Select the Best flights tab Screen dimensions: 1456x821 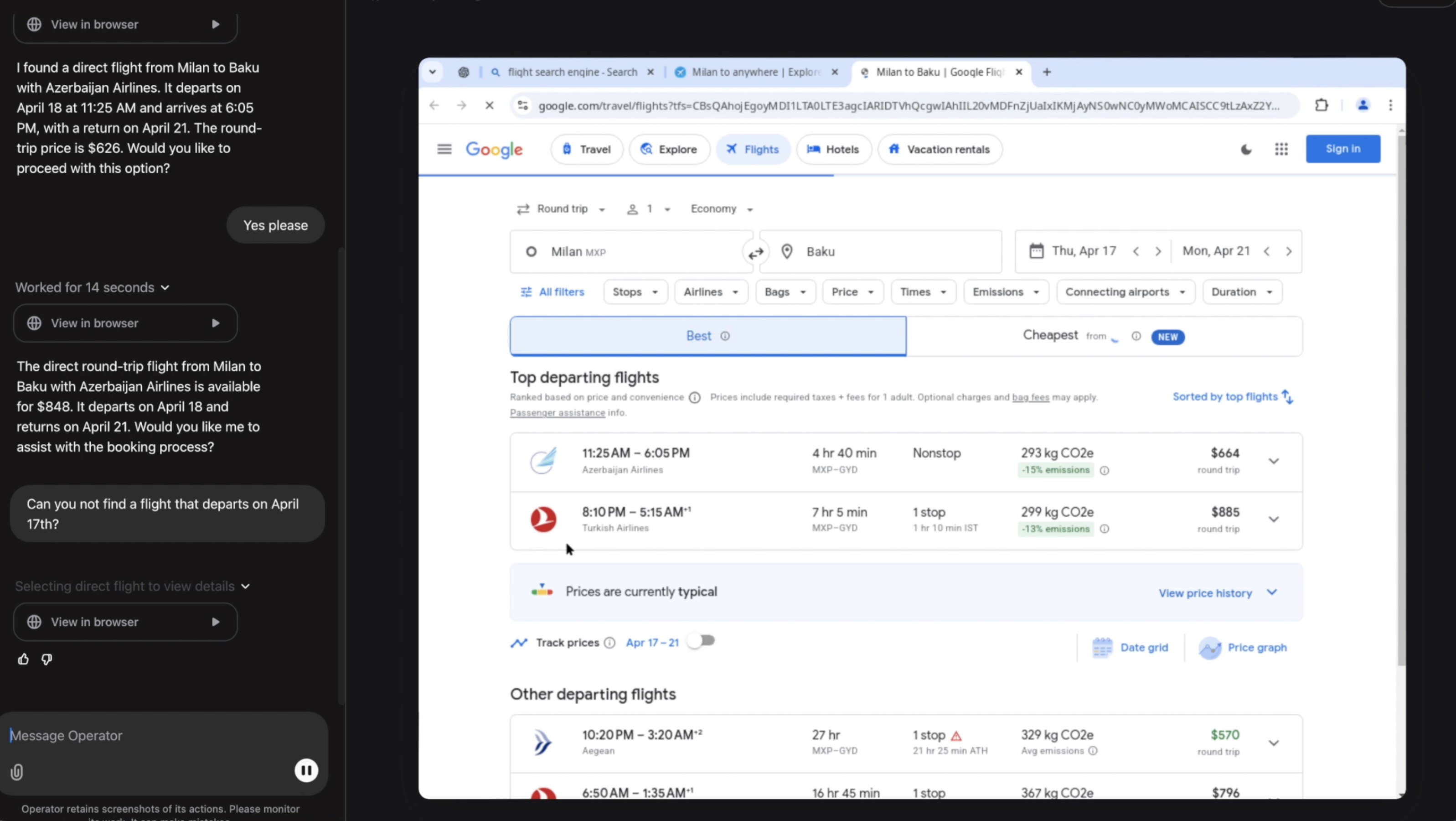click(x=707, y=336)
